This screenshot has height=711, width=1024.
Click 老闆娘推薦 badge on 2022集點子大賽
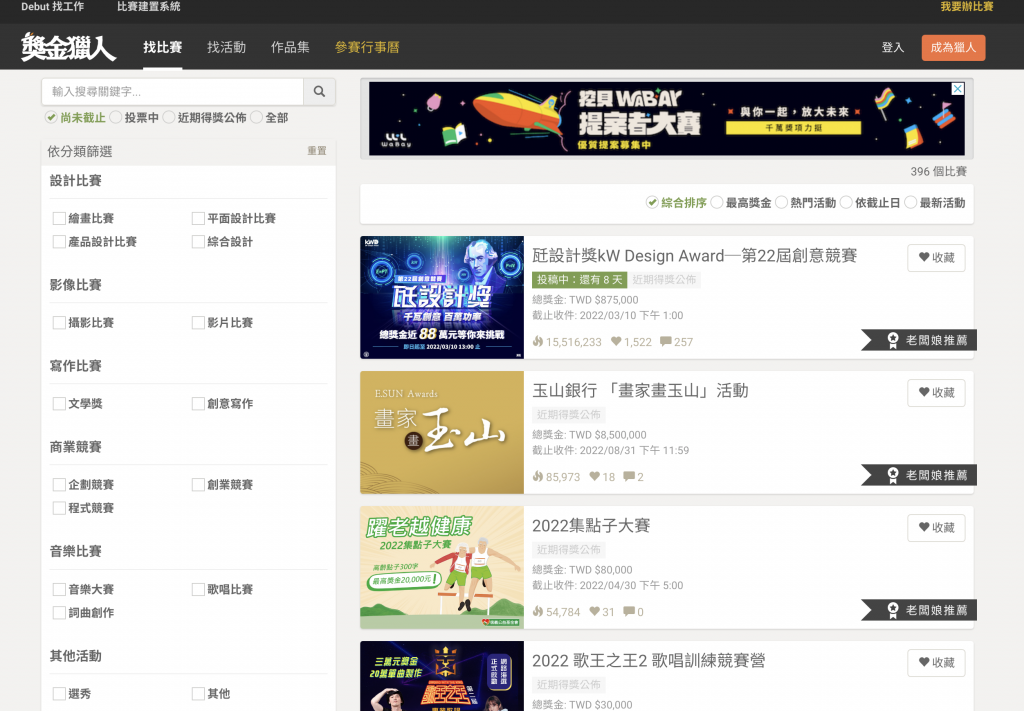click(919, 610)
